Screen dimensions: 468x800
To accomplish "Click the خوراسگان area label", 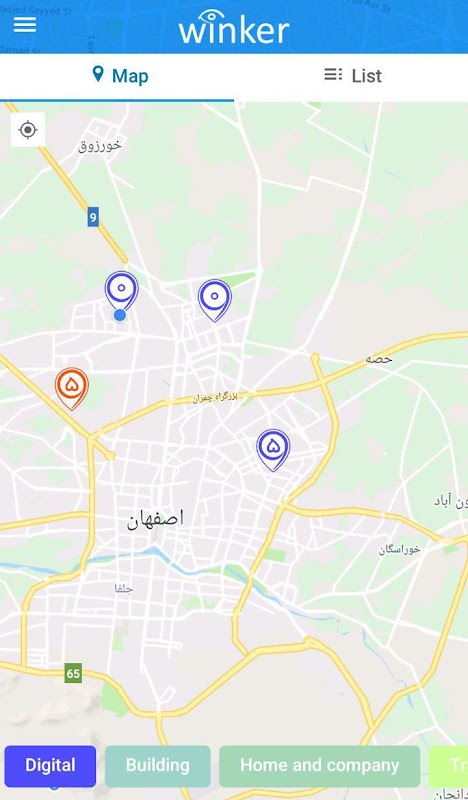I will coord(399,549).
